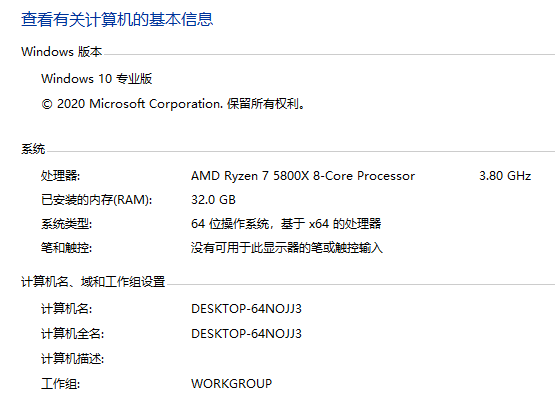Viewport: 555px width, 403px height.
Task: Select the Windows 版本 section header
Action: 62,52
